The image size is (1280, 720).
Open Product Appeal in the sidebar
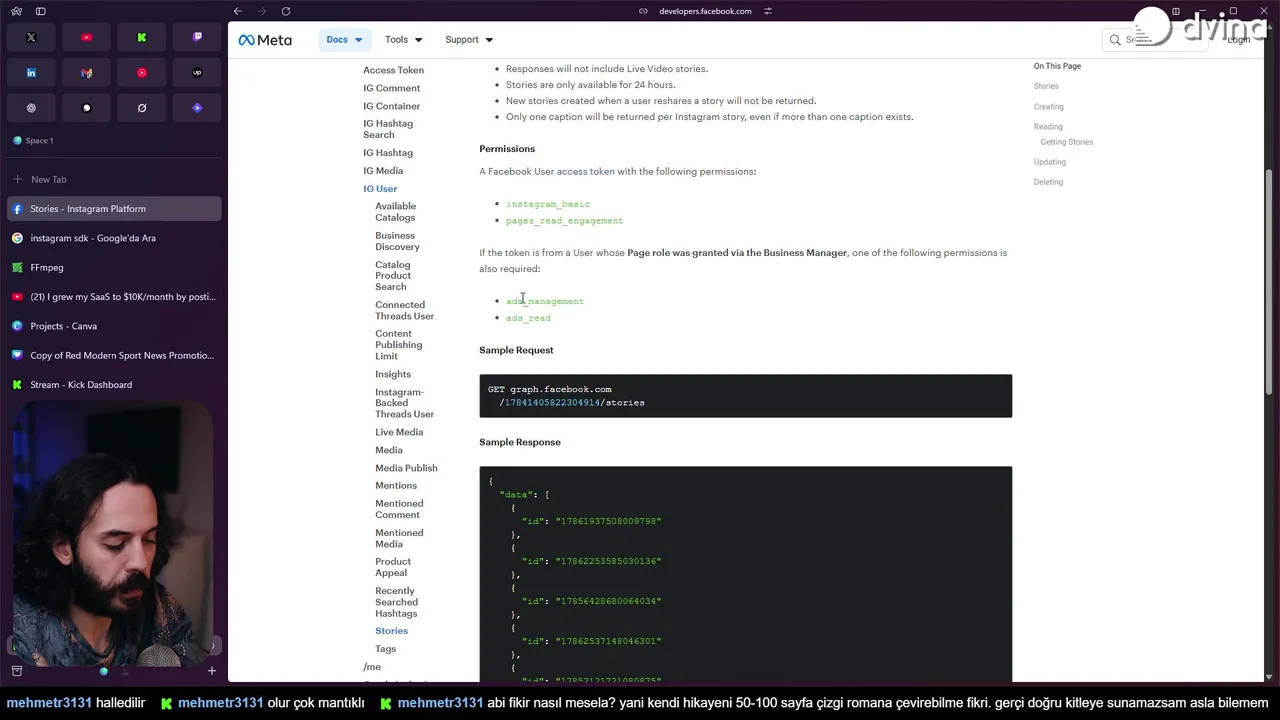pos(393,567)
